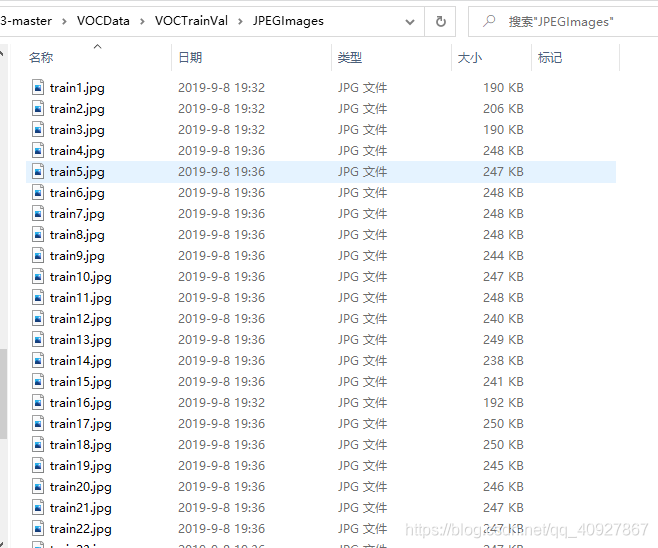Expand the chevron after VOCTrainVal breadcrumb
Image resolution: width=658 pixels, height=548 pixels.
[240, 21]
